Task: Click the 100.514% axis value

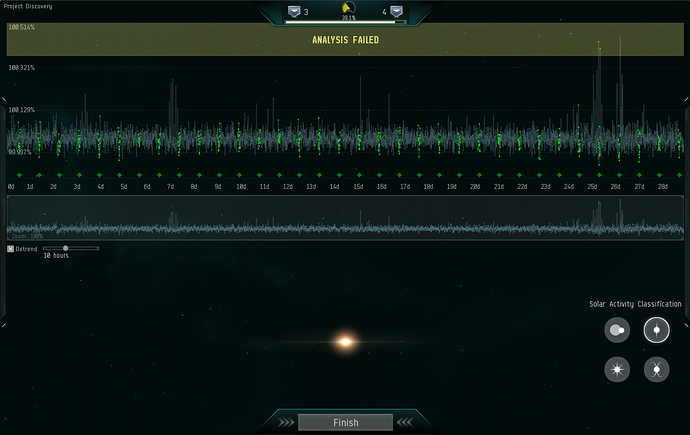Action: [22, 27]
